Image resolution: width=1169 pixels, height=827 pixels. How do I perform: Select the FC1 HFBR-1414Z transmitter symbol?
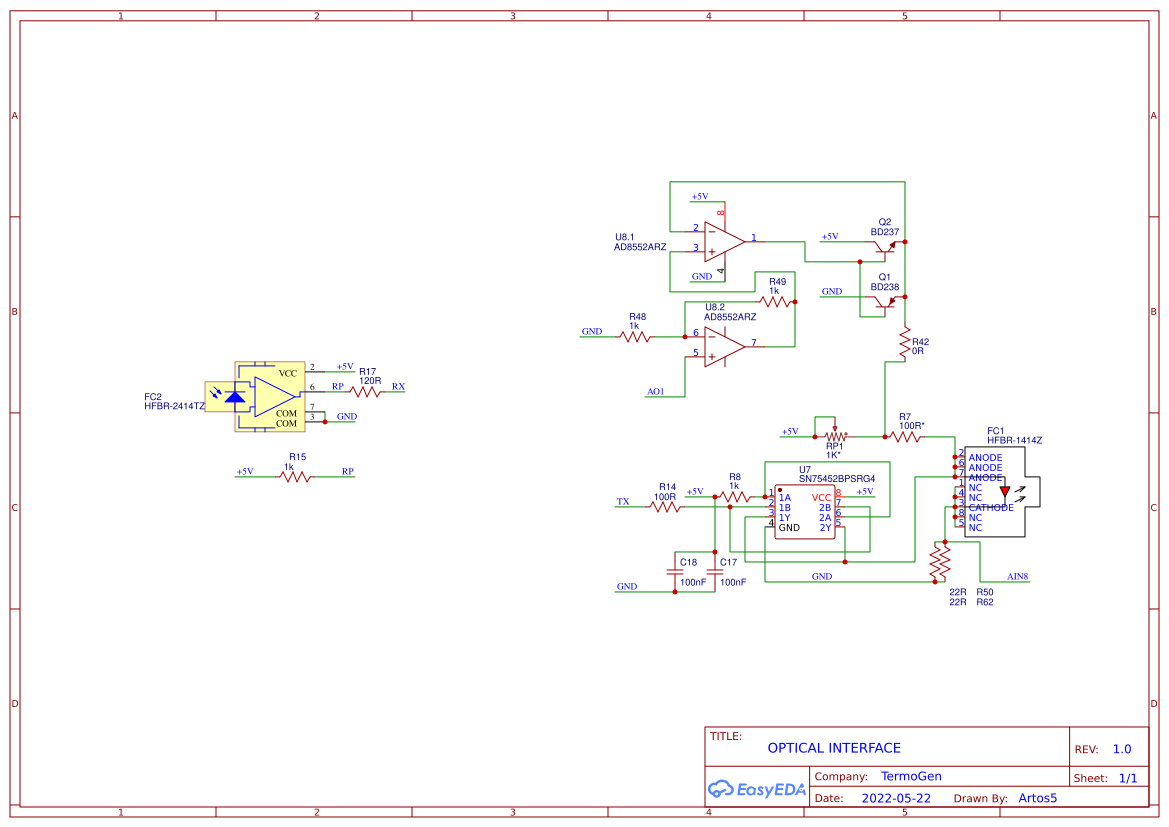pyautogui.click(x=995, y=490)
